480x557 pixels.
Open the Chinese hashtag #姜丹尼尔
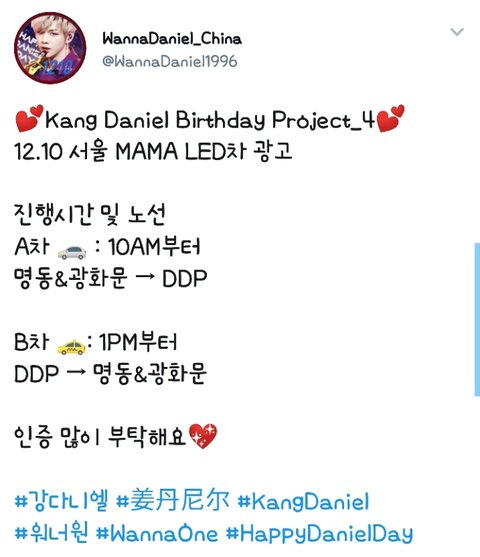point(173,501)
